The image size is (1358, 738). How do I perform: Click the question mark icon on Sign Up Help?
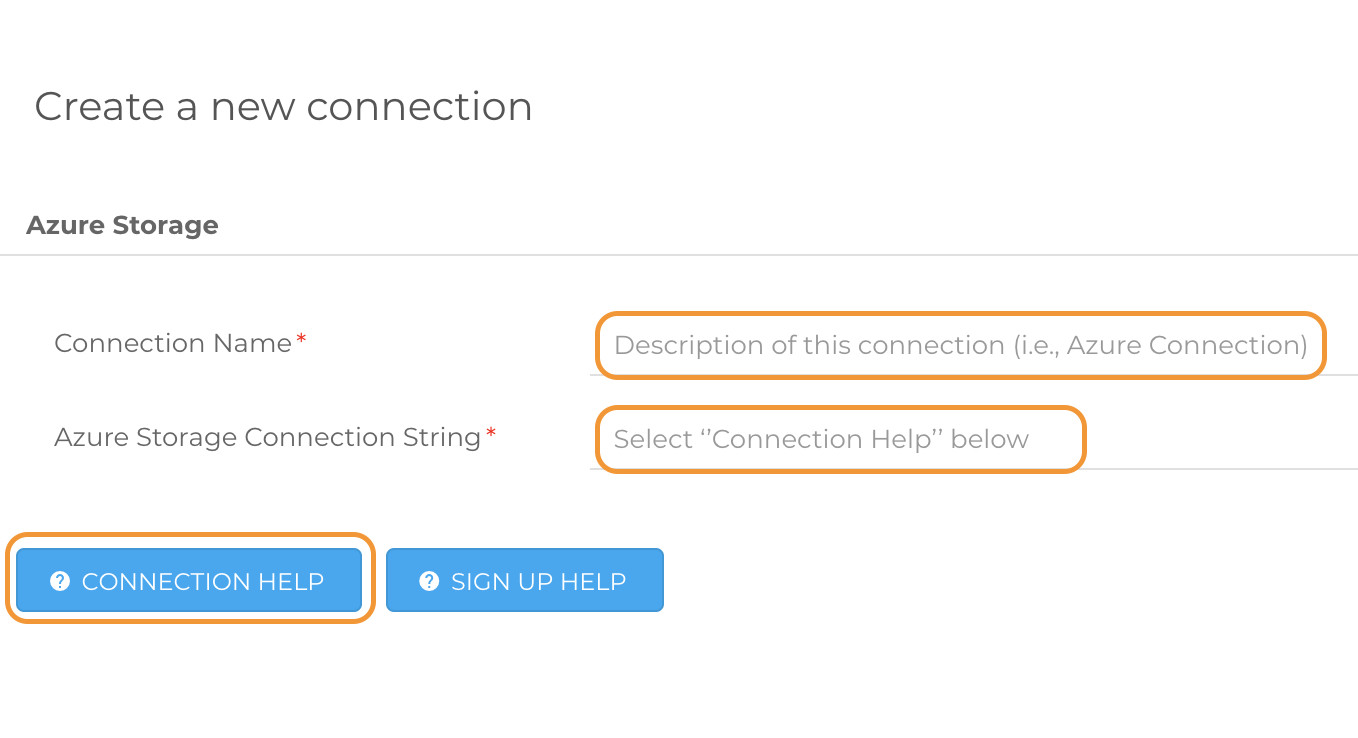point(429,581)
